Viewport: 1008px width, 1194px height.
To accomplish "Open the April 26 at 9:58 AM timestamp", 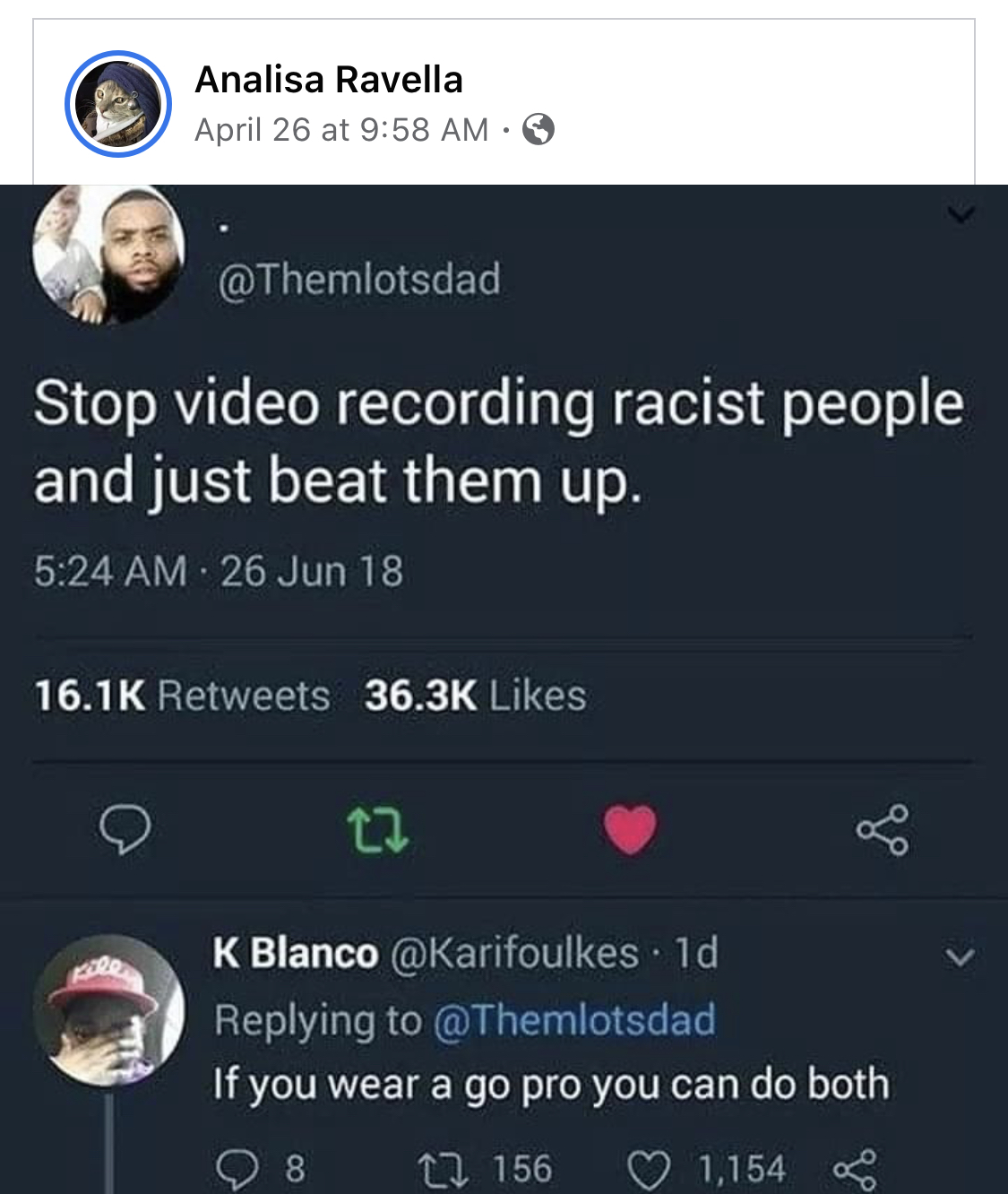I will (341, 130).
